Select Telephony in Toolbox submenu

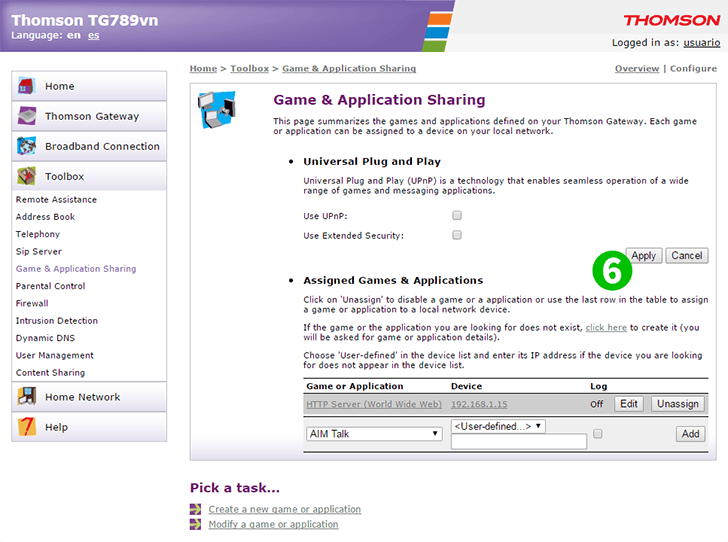[x=38, y=234]
